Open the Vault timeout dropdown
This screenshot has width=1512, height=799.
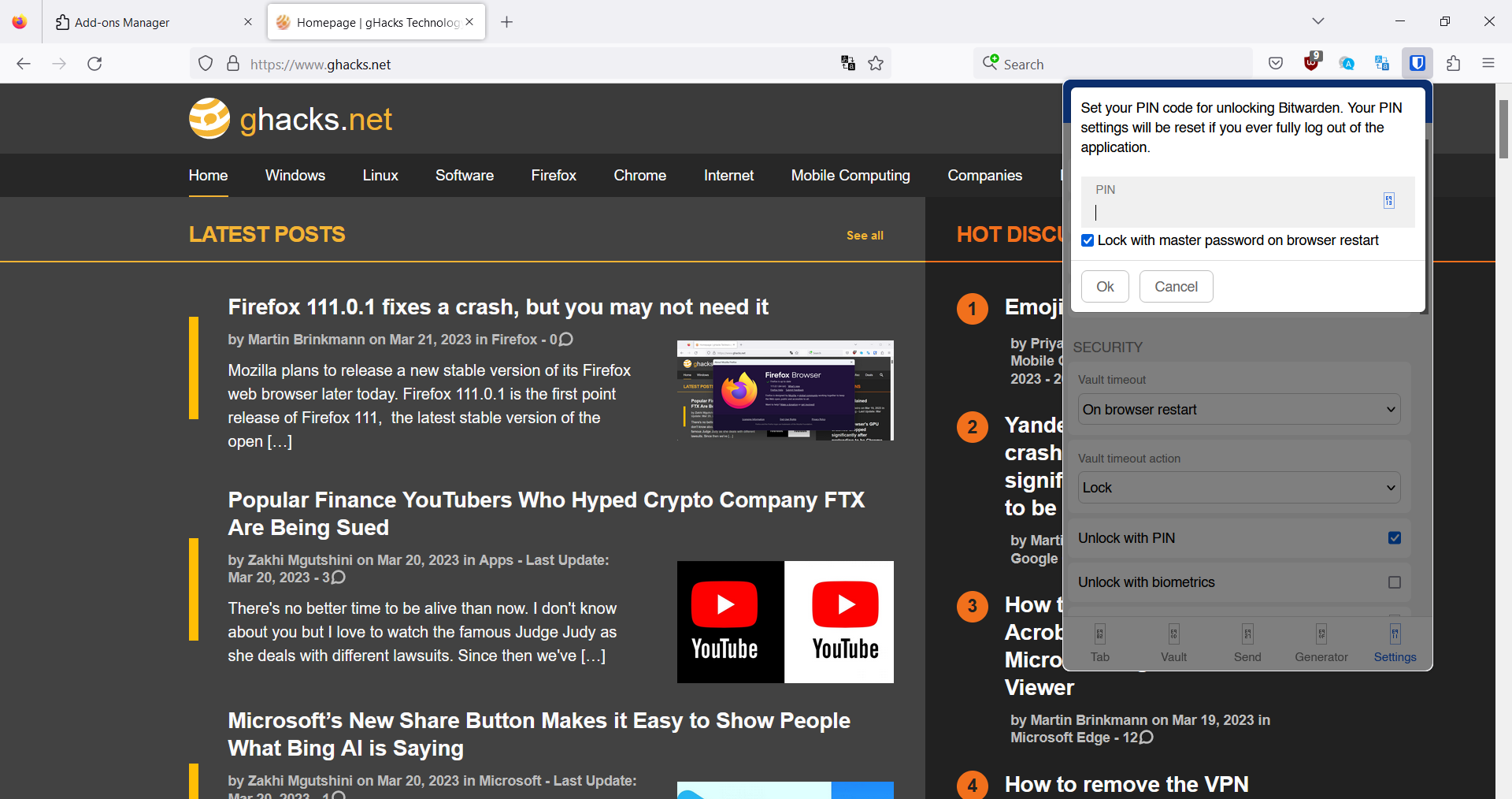(x=1238, y=410)
